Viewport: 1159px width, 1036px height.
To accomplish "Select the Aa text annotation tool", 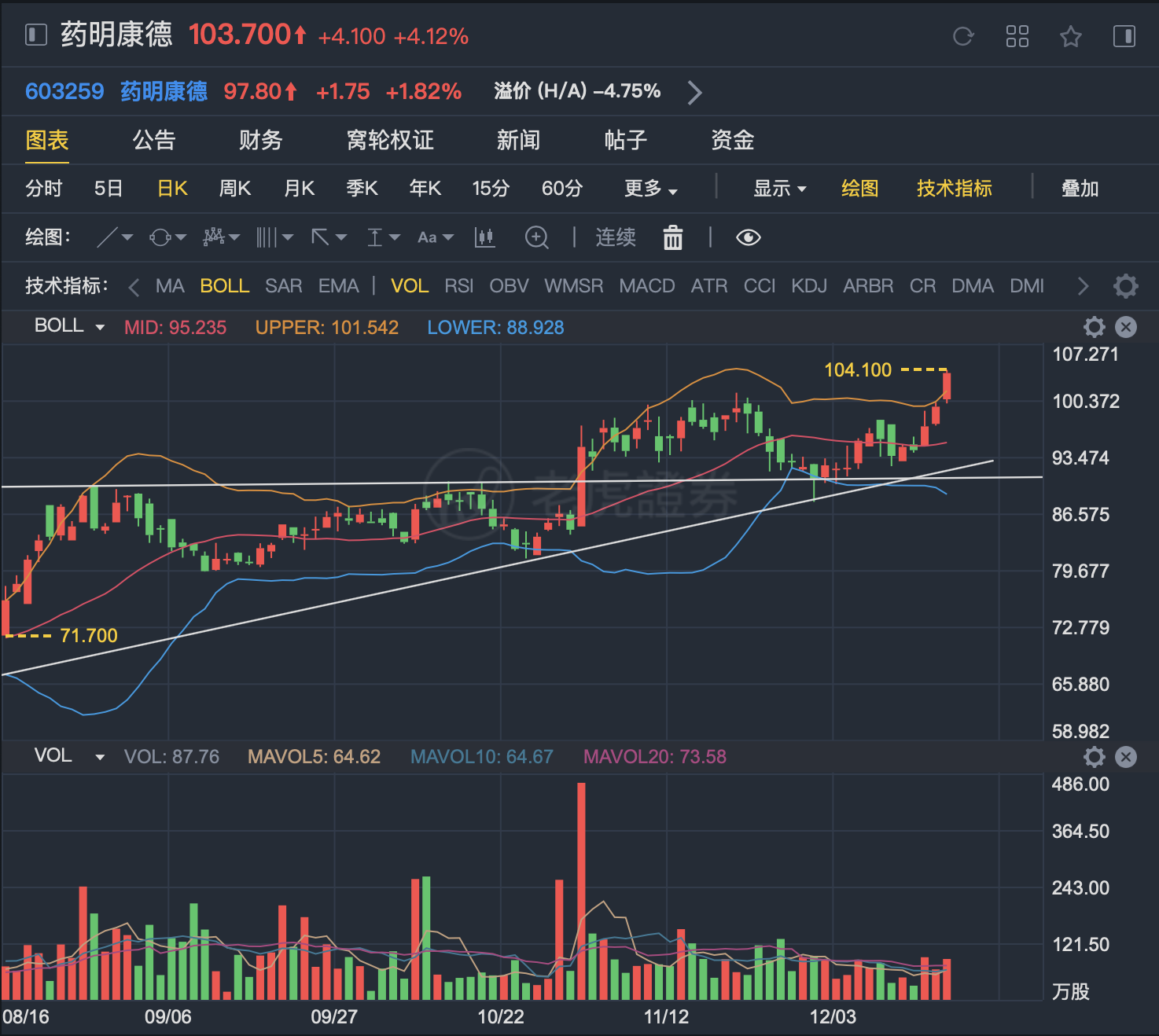I will pyautogui.click(x=427, y=237).
